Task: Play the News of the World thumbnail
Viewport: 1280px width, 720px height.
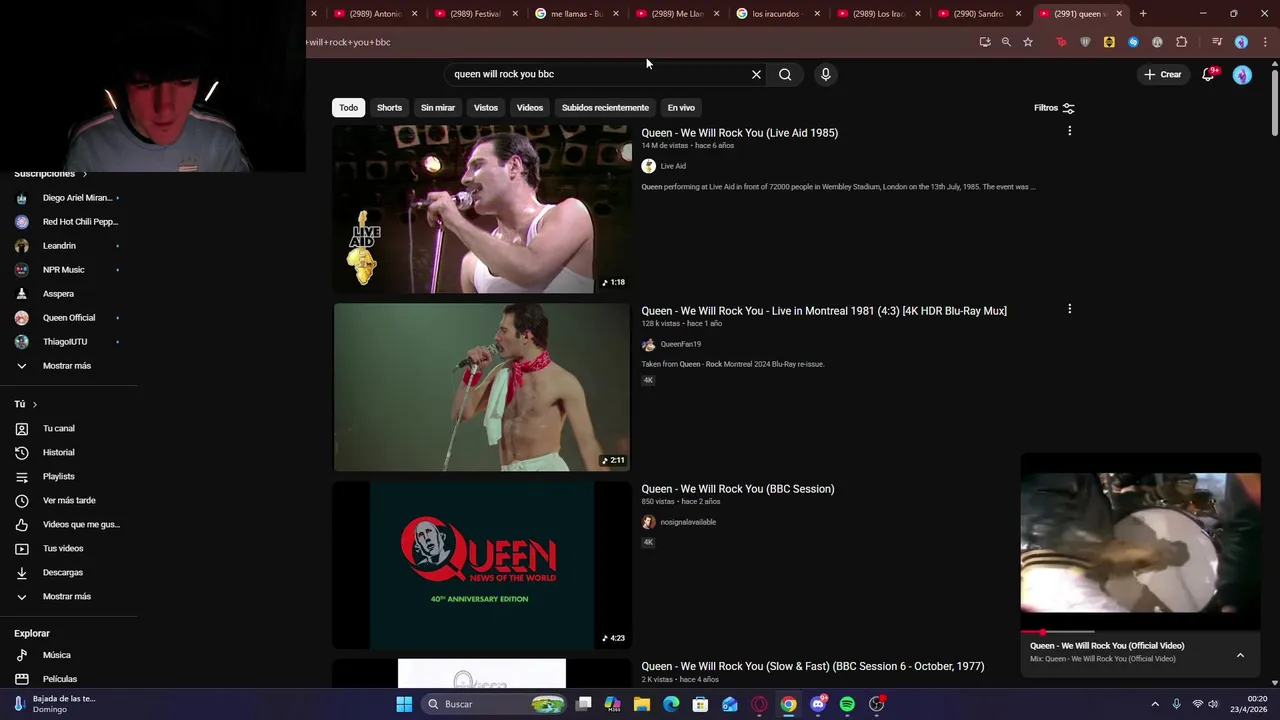Action: click(x=482, y=565)
